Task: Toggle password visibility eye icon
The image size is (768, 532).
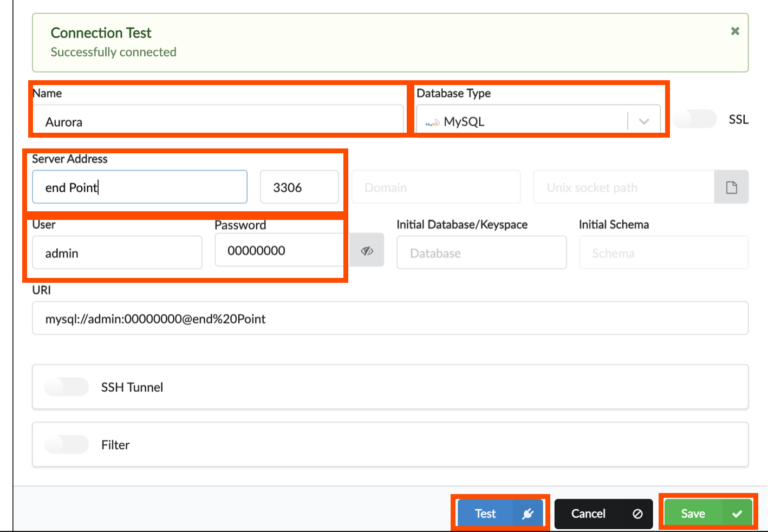Action: coord(367,251)
